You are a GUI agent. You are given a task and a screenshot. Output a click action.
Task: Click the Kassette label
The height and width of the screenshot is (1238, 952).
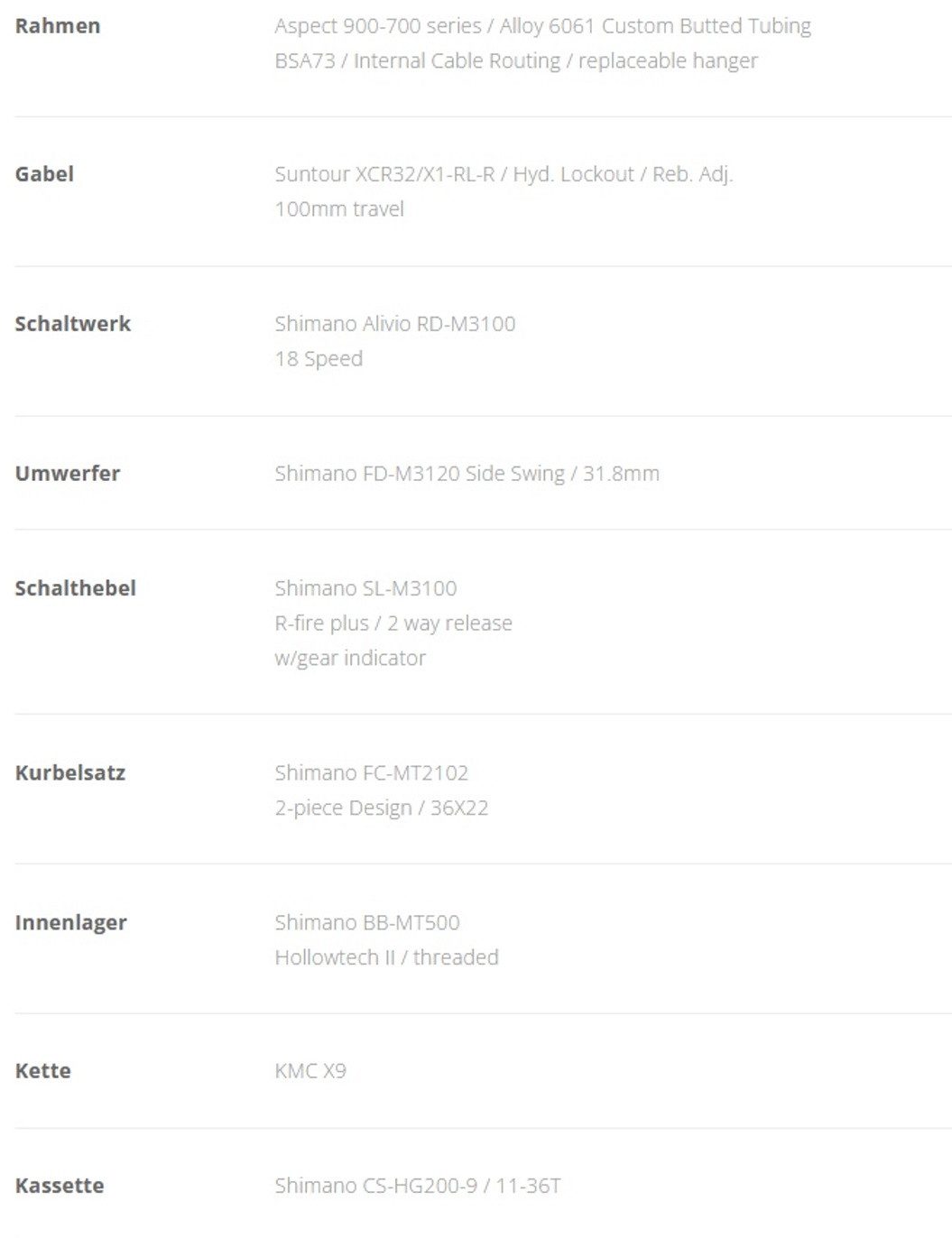click(x=60, y=1186)
